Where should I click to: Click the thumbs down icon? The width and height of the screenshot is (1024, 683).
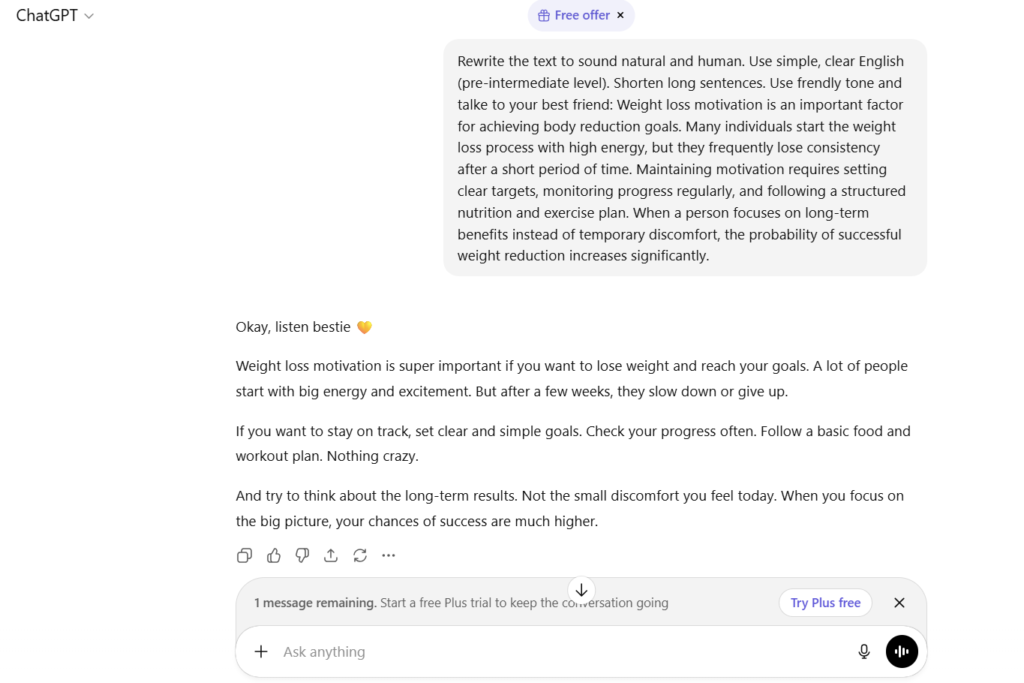[x=302, y=555]
